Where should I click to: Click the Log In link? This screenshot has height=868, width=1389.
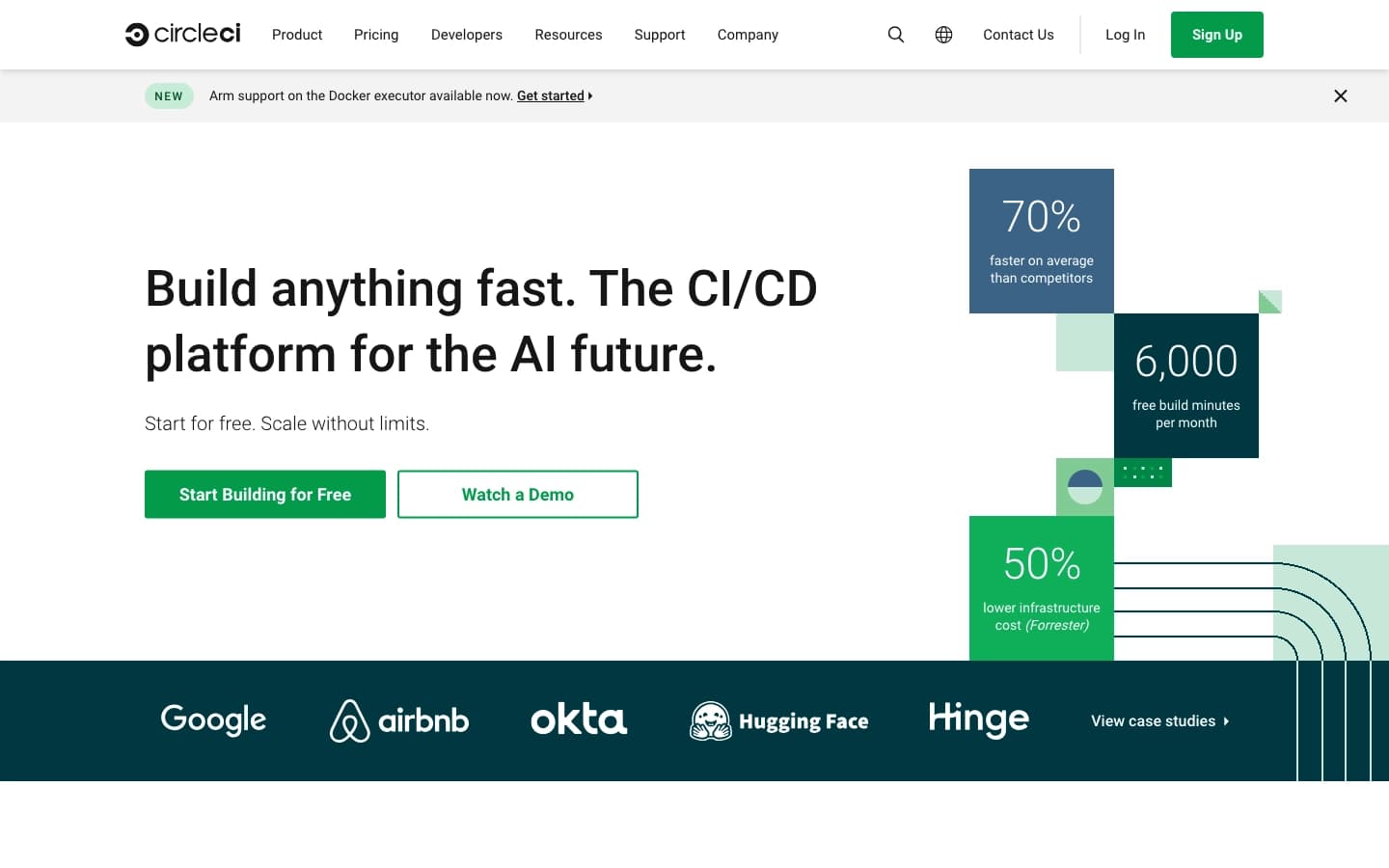coord(1125,35)
